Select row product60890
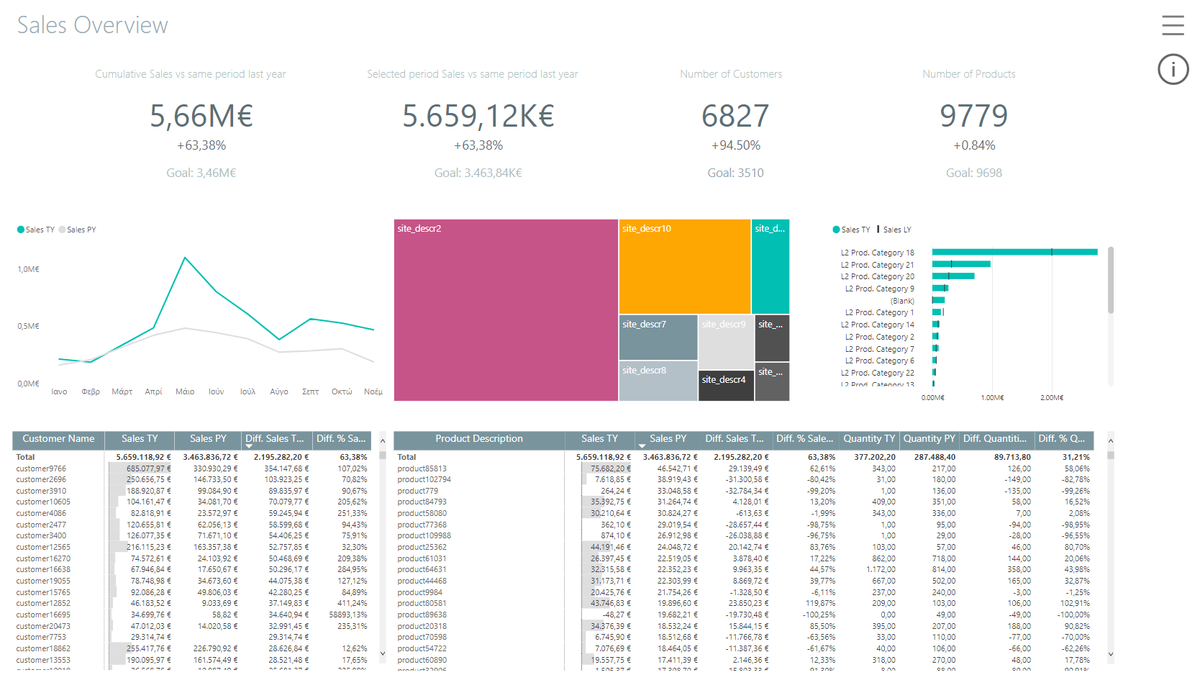This screenshot has height=675, width=1200. pyautogui.click(x=746, y=659)
